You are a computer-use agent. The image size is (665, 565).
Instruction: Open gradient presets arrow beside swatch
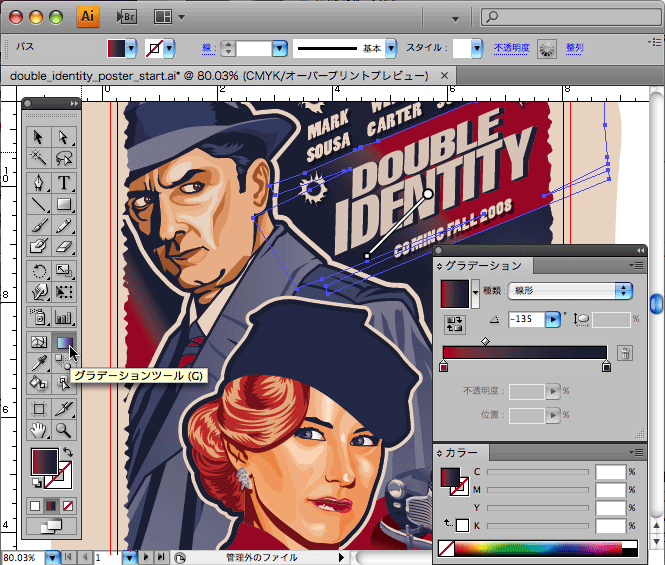click(475, 292)
